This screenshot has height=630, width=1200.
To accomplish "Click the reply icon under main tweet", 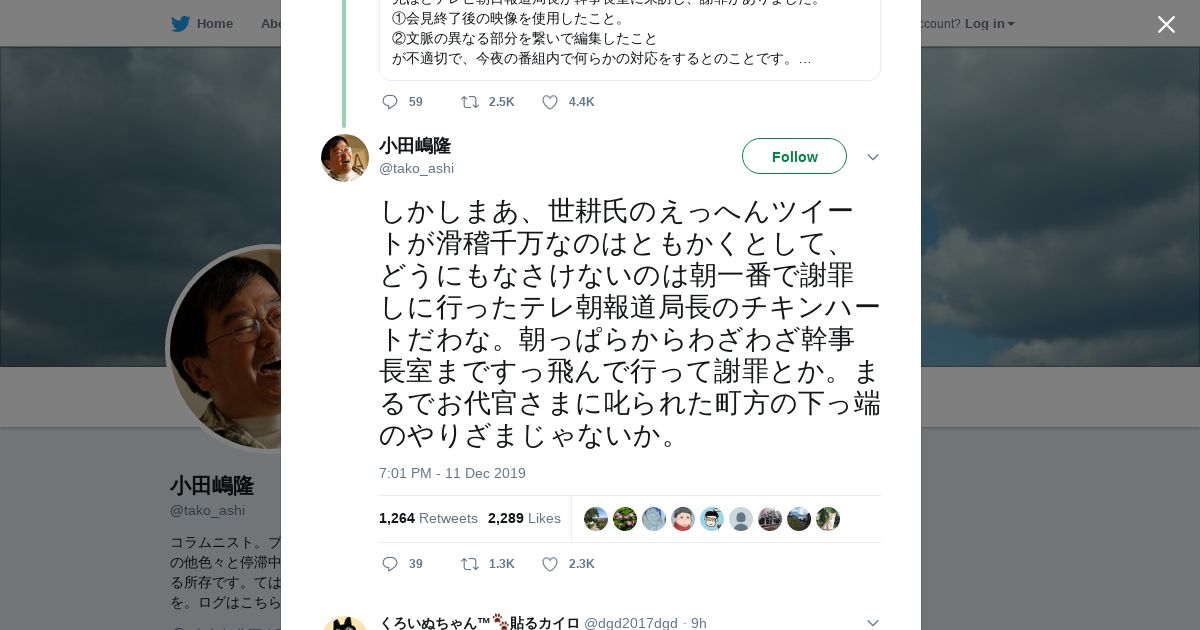I will tap(390, 564).
